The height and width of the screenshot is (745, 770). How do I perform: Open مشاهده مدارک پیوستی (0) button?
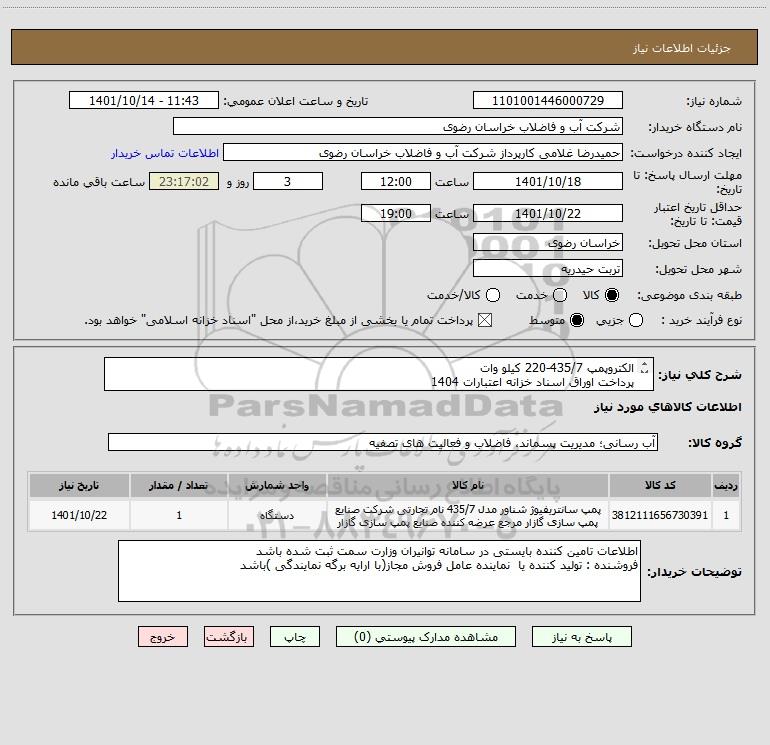coord(426,637)
